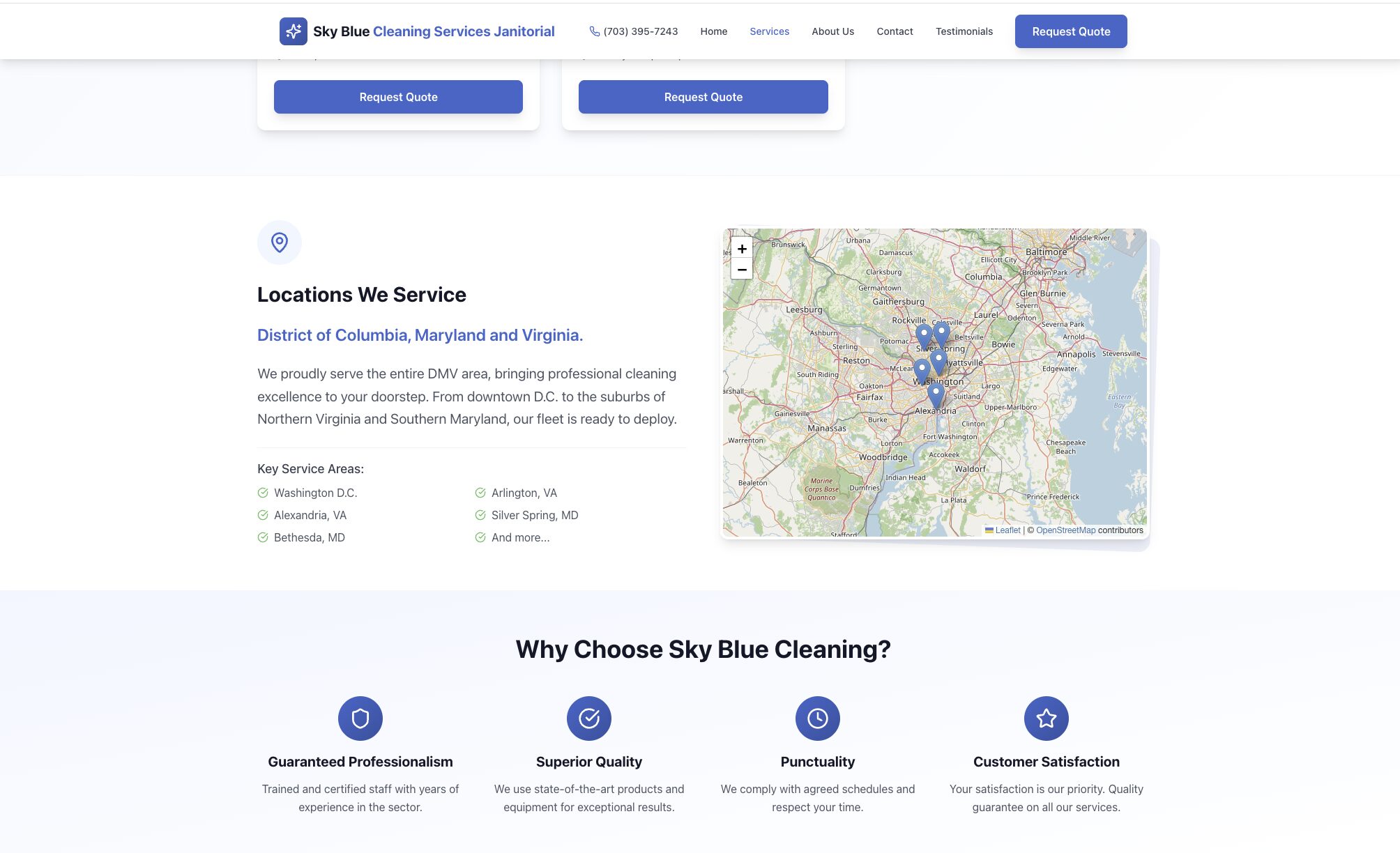Viewport: 1400px width, 853px height.
Task: Click the Washington D.C. list entry
Action: tap(315, 493)
